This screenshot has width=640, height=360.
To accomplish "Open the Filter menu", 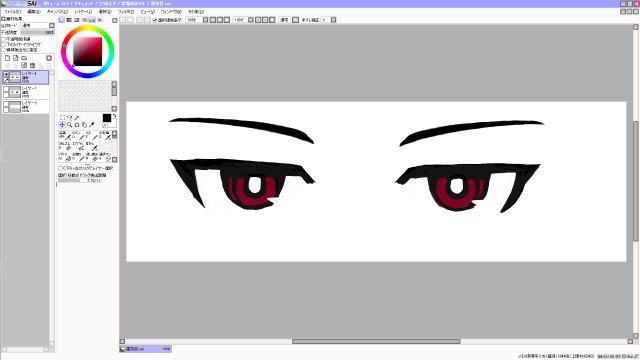I will coord(126,12).
